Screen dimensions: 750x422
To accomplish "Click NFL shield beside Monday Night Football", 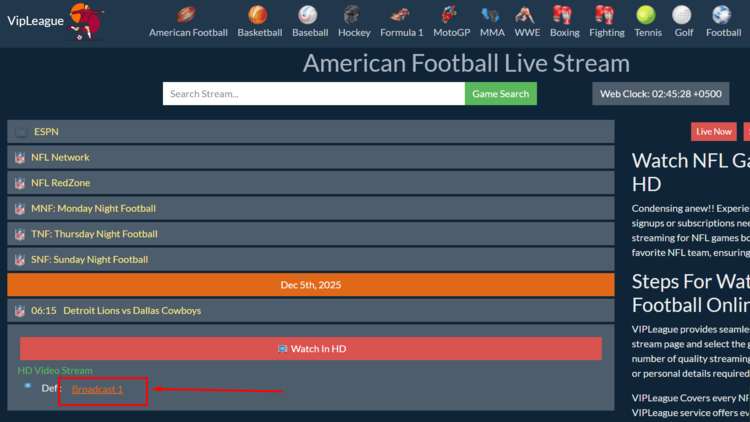I will pos(20,209).
